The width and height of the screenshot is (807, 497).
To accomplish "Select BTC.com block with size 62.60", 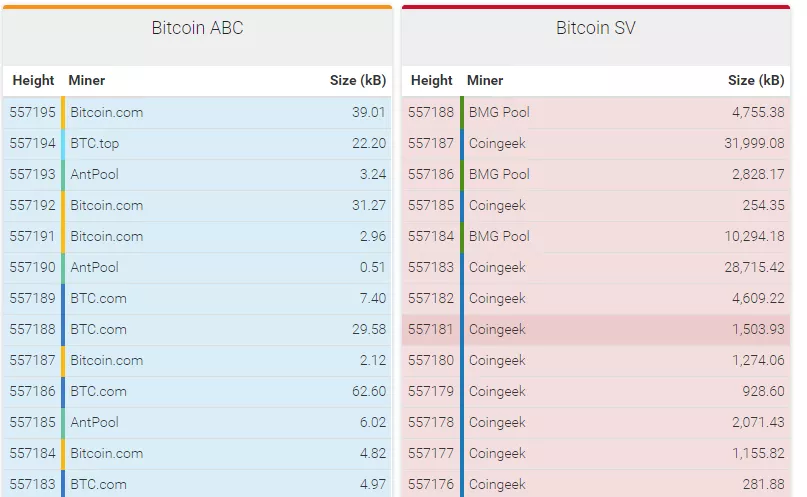I will [197, 391].
